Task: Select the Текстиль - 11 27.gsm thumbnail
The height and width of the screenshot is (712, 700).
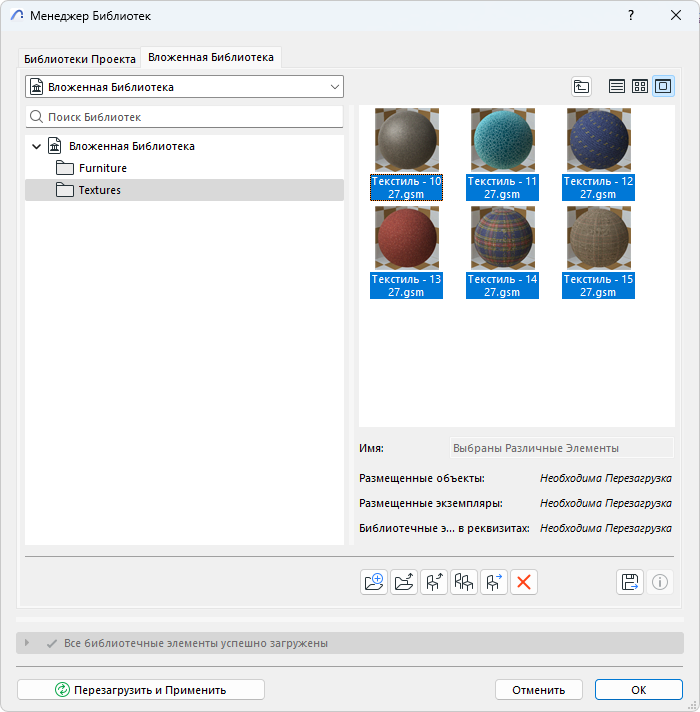Action: point(503,154)
